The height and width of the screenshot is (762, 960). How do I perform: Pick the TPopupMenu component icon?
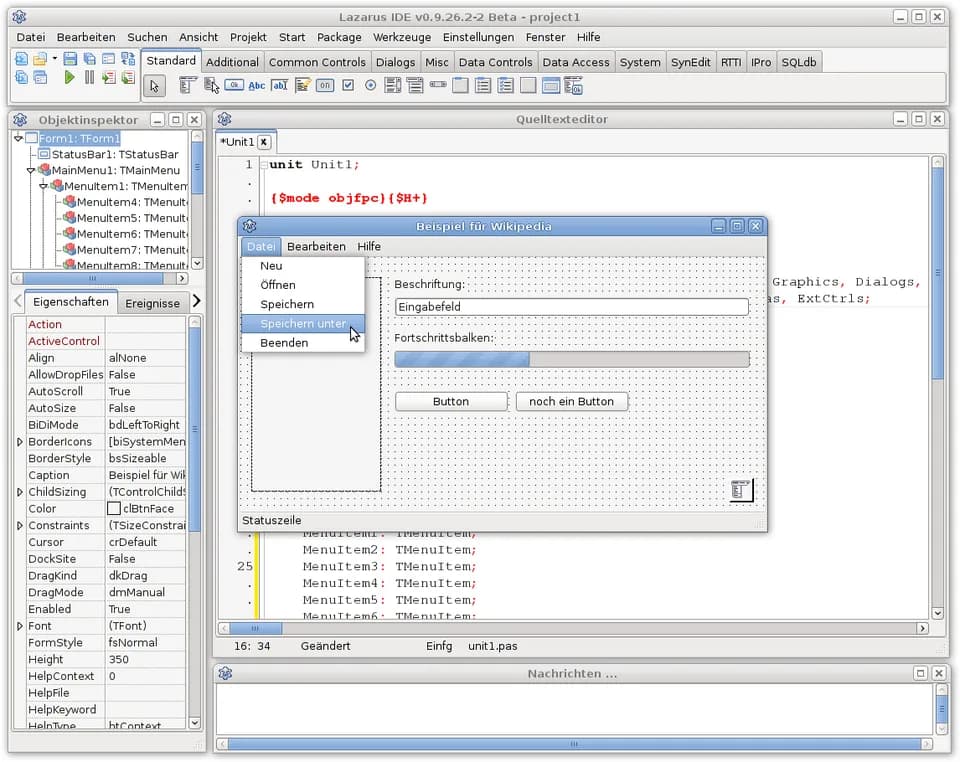pyautogui.click(x=211, y=85)
